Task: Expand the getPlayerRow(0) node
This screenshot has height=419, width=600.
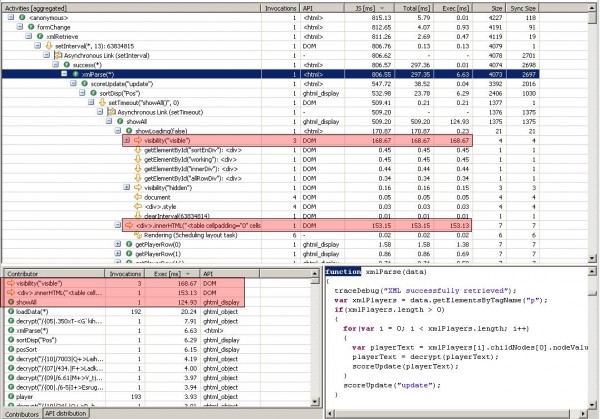Action: (x=118, y=244)
